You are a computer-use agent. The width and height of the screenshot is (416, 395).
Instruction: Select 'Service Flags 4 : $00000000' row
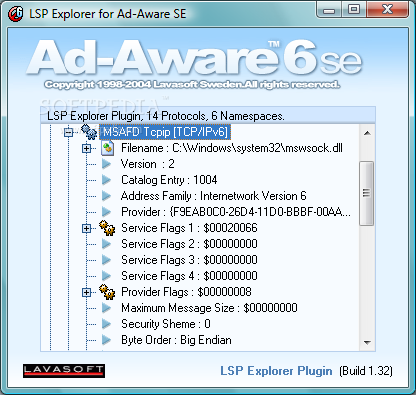[x=189, y=276]
